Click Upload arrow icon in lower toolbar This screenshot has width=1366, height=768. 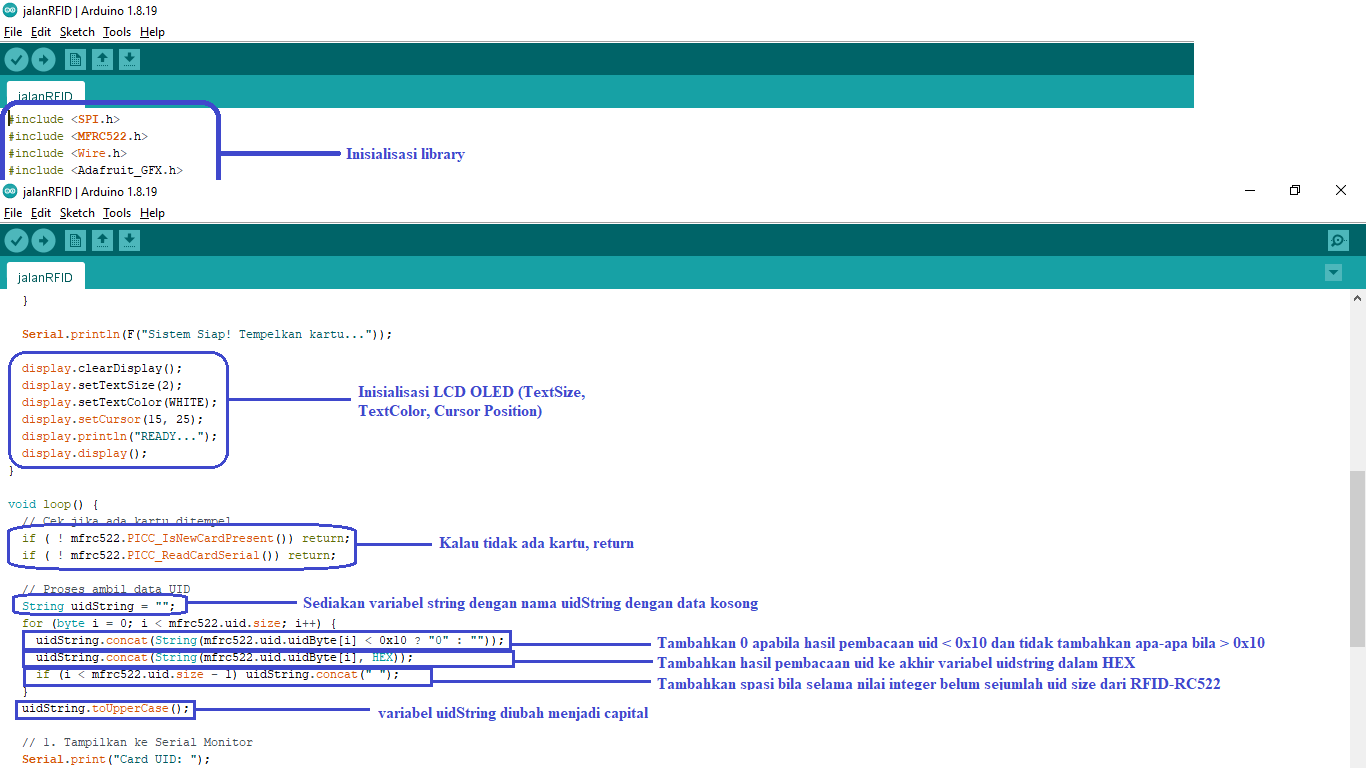(x=43, y=241)
